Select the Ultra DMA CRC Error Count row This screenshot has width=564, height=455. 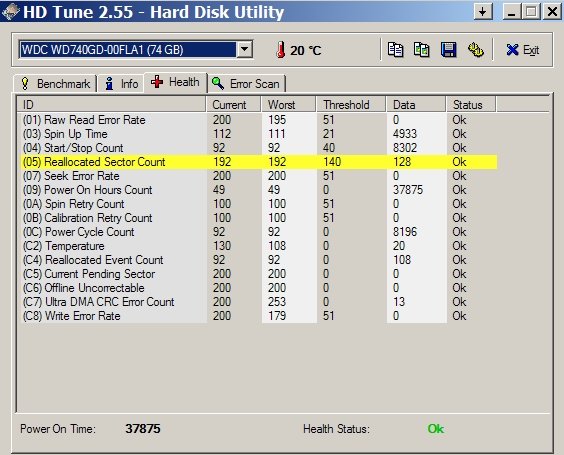click(x=259, y=302)
